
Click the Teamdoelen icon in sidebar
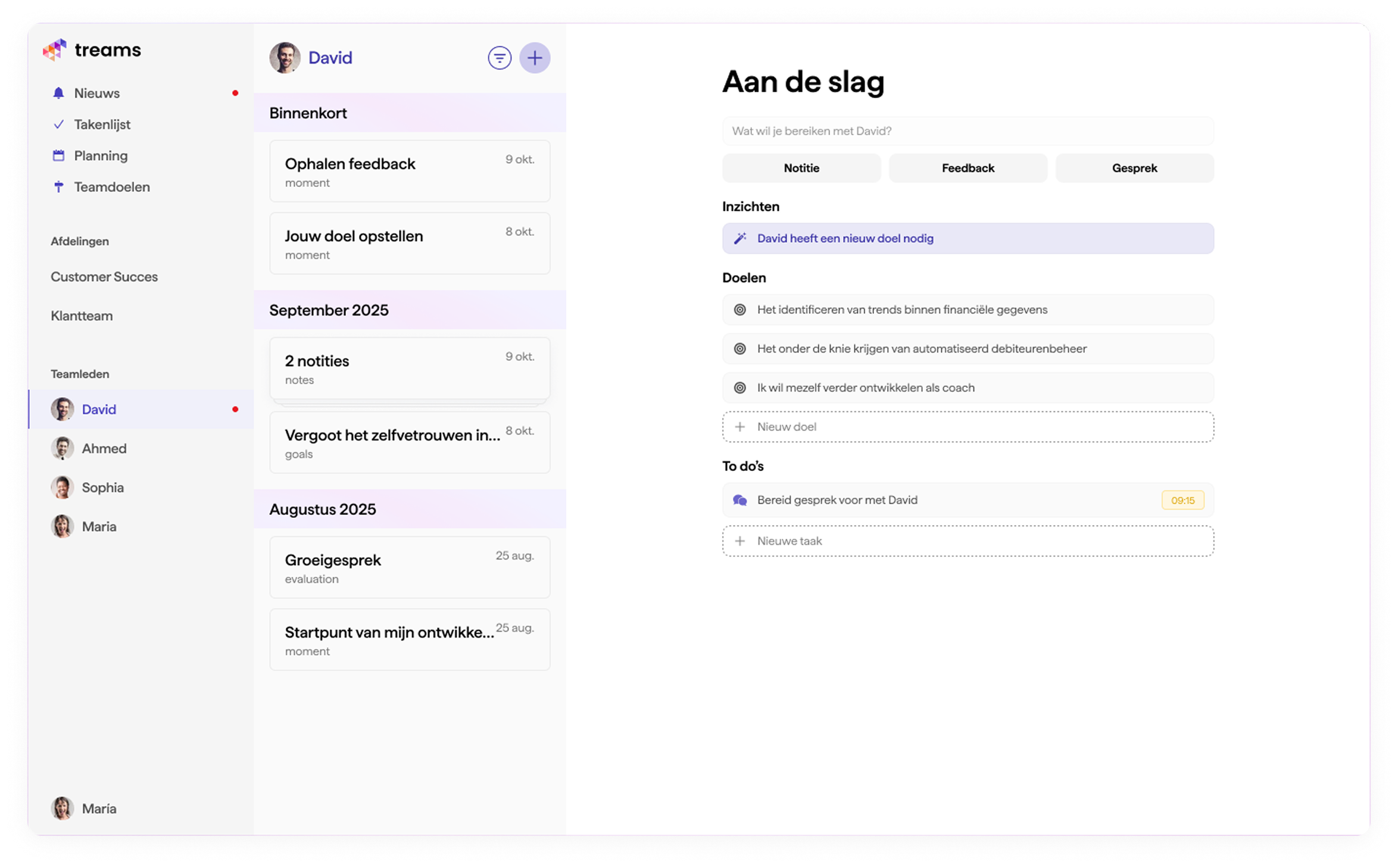click(x=59, y=186)
